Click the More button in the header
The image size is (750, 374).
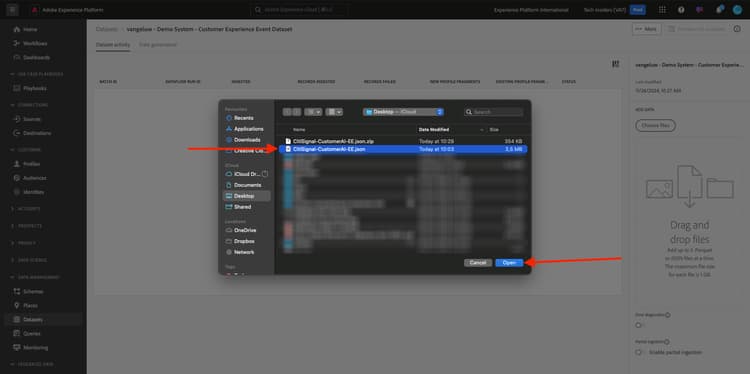647,29
